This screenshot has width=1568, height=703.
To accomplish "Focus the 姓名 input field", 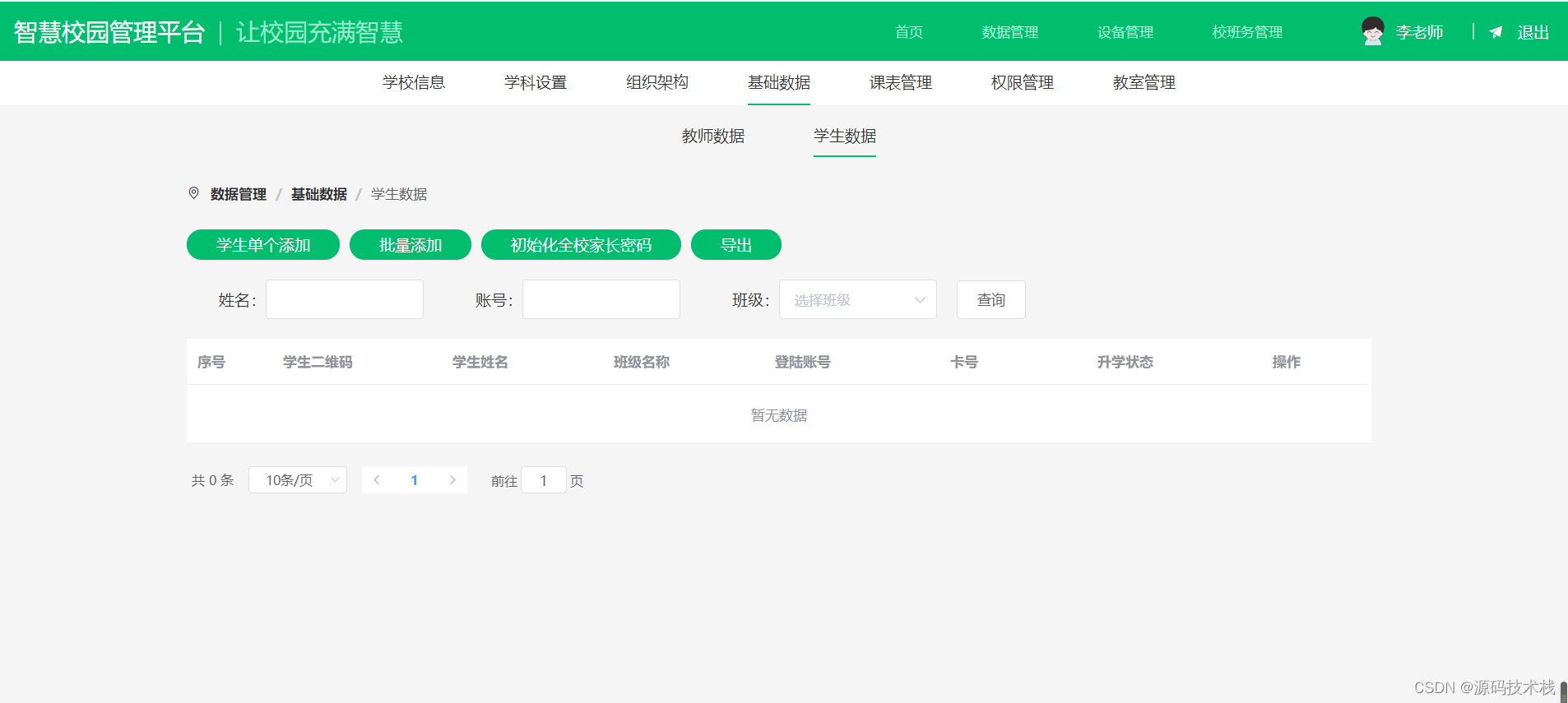I will click(x=345, y=299).
